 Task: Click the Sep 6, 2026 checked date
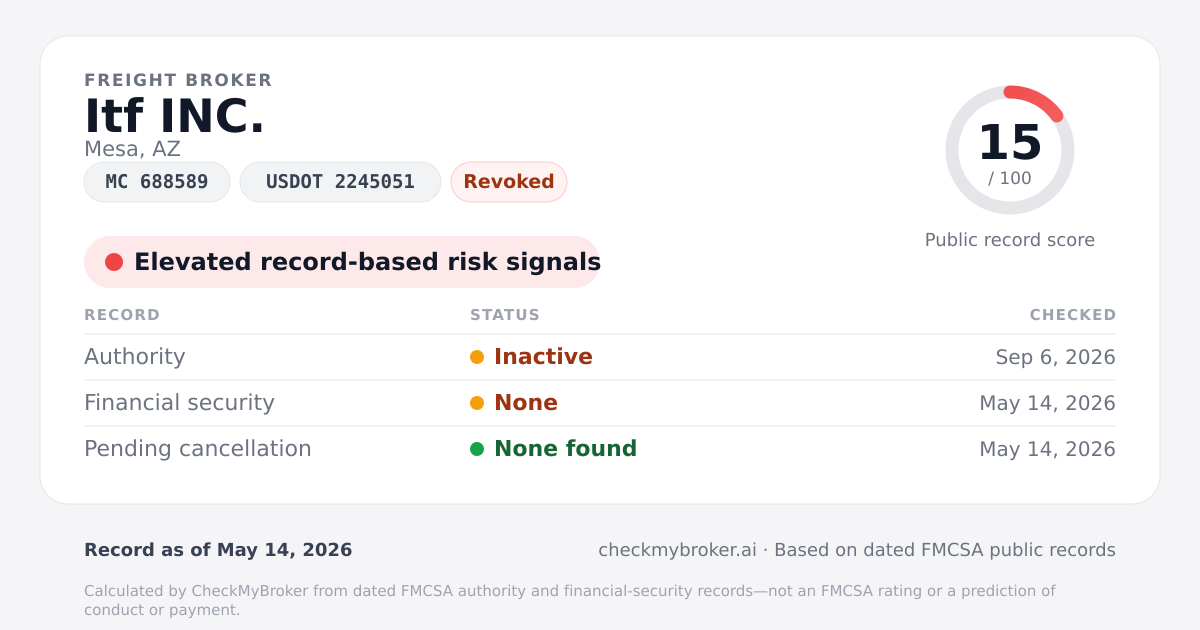[1056, 357]
